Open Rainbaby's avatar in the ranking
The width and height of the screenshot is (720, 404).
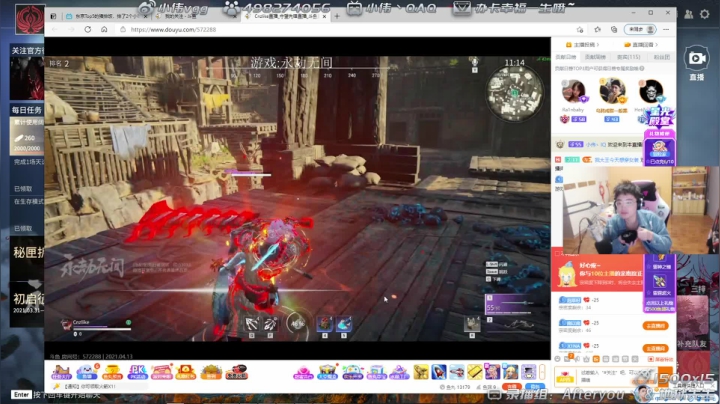[x=574, y=92]
